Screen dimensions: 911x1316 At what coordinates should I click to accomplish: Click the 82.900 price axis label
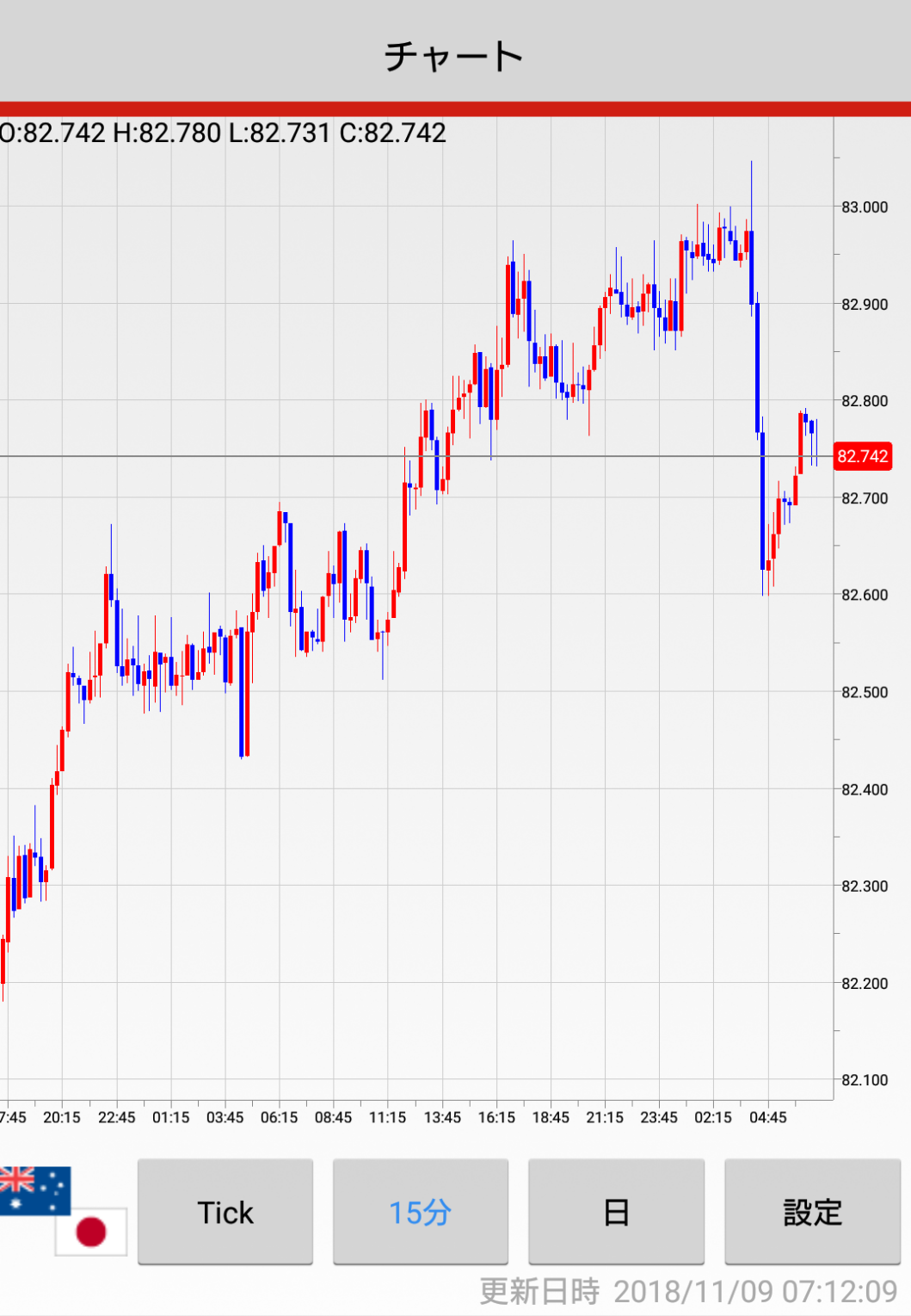[x=865, y=305]
